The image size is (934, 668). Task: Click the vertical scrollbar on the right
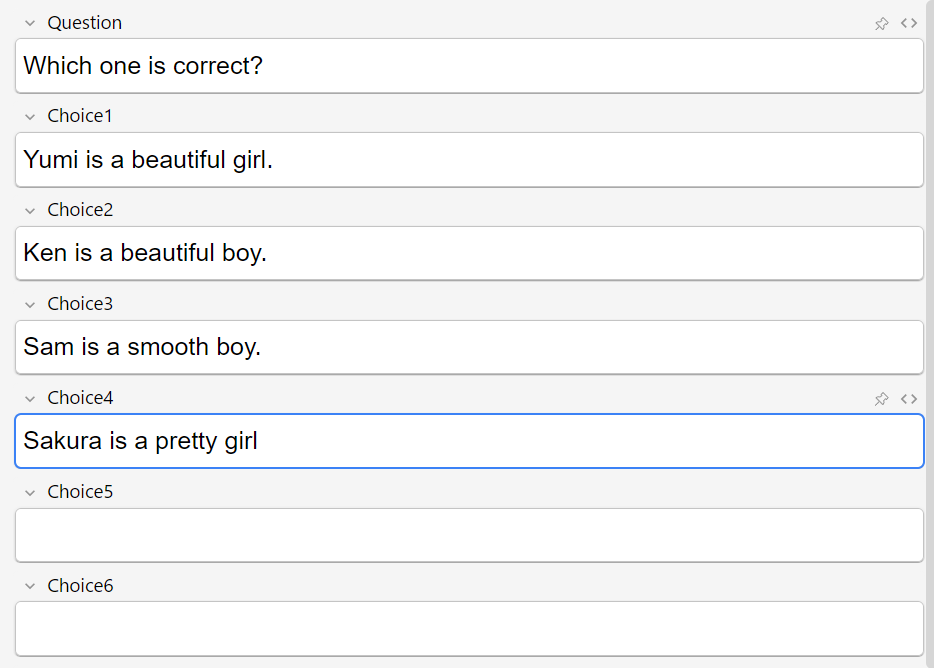930,300
